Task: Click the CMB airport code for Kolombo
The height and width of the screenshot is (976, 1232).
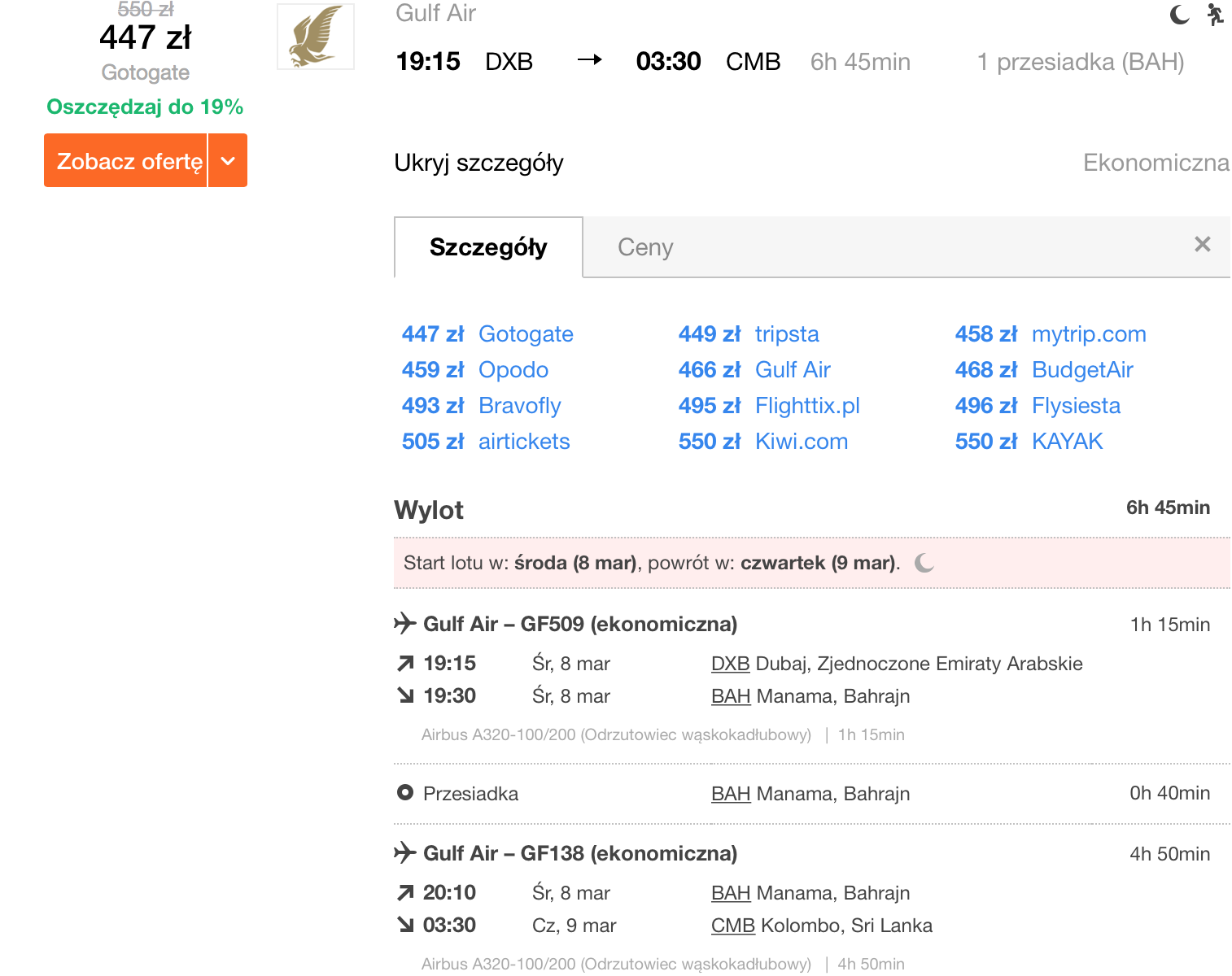Action: (733, 926)
